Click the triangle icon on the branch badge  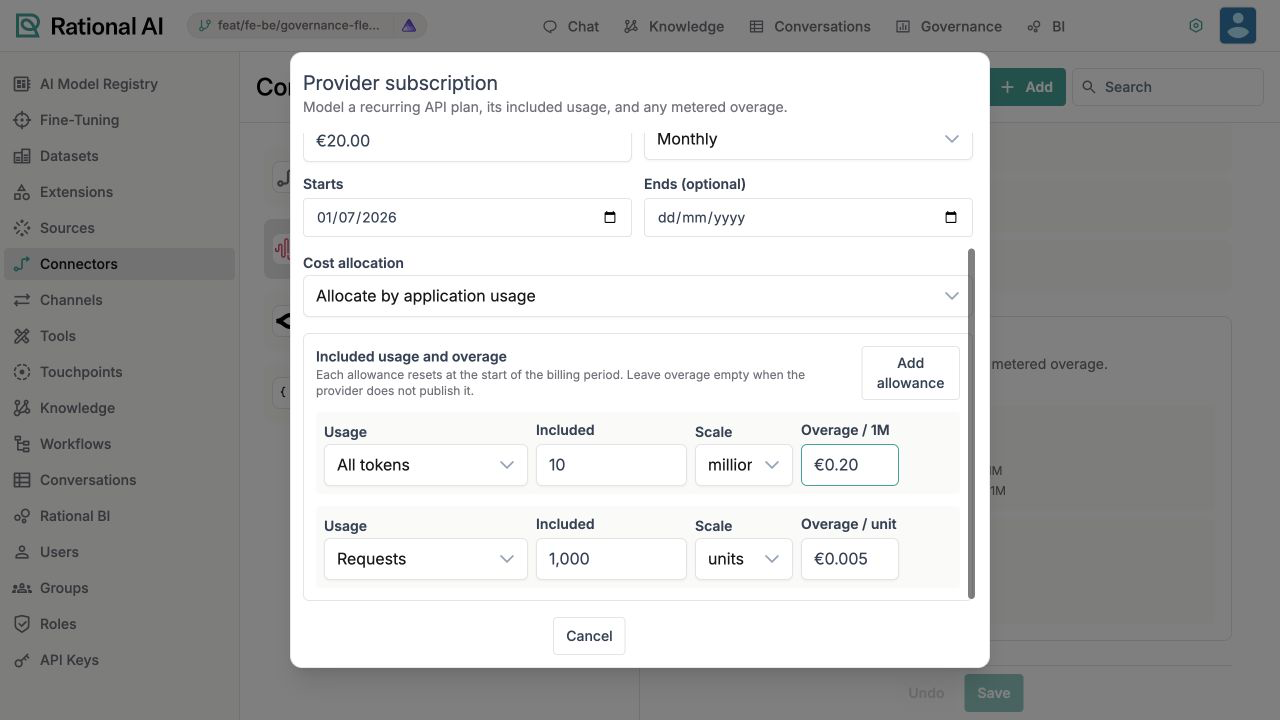pyautogui.click(x=409, y=26)
